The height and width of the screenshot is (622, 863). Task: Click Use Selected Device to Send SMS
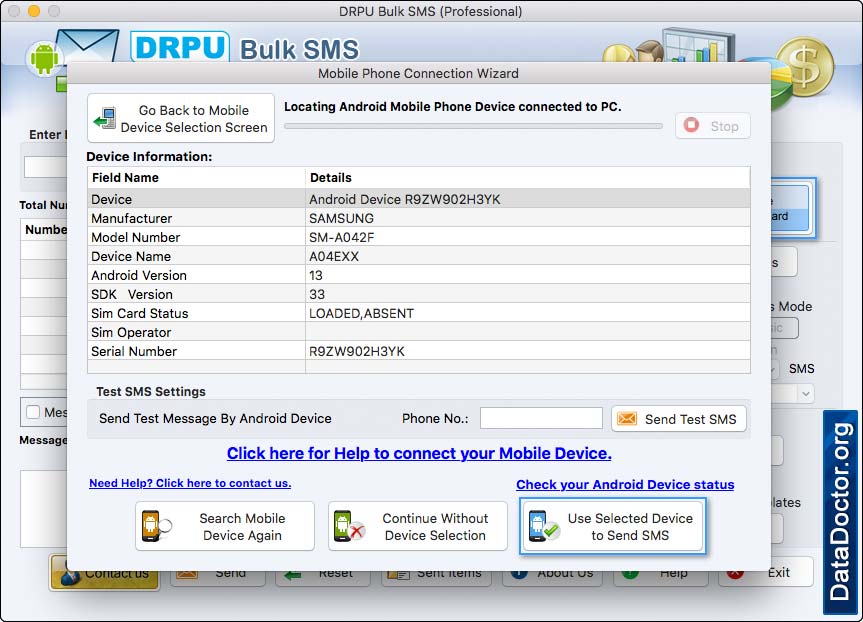coord(613,526)
